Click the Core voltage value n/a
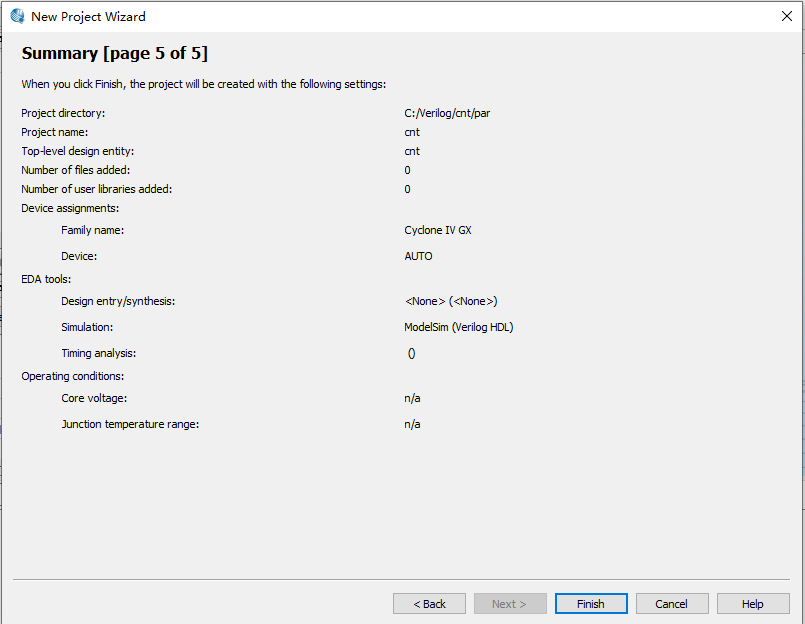 coord(412,399)
